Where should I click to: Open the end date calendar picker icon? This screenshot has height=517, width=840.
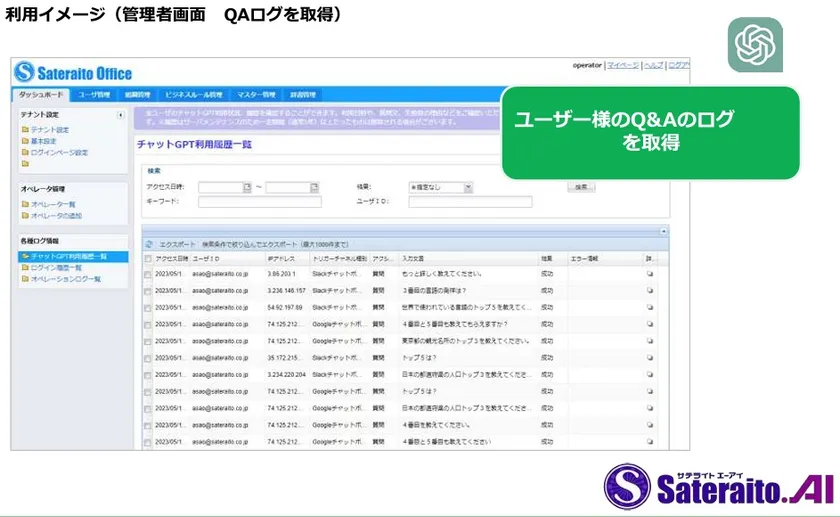[x=314, y=187]
